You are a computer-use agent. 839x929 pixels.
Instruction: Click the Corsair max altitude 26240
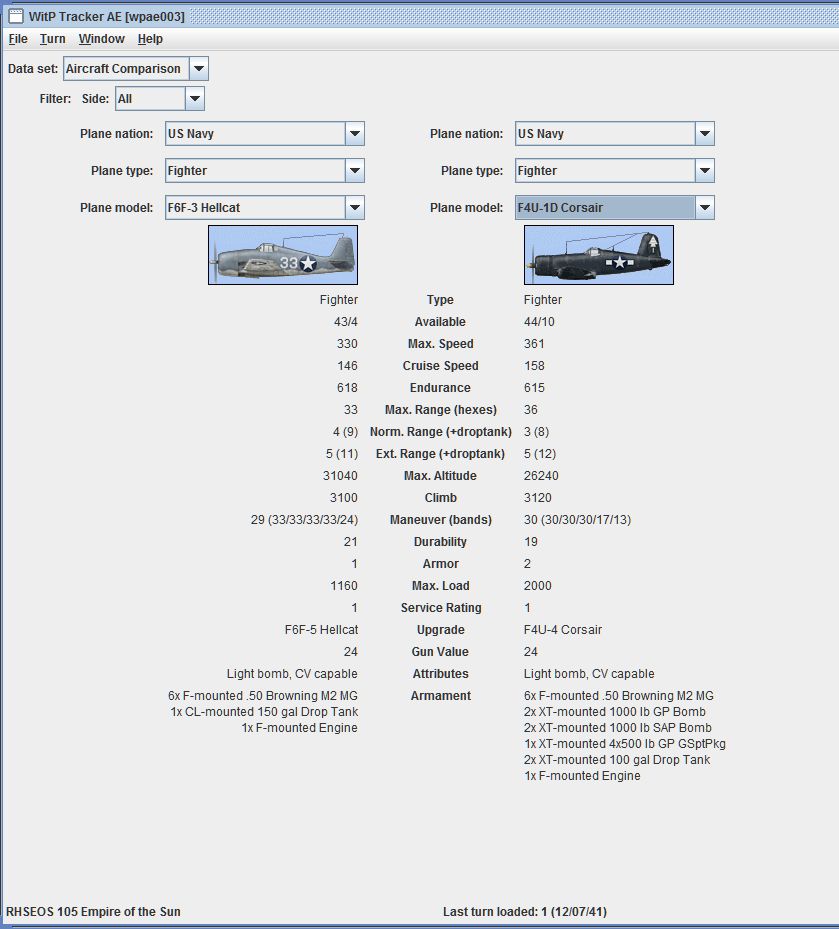[x=542, y=476]
